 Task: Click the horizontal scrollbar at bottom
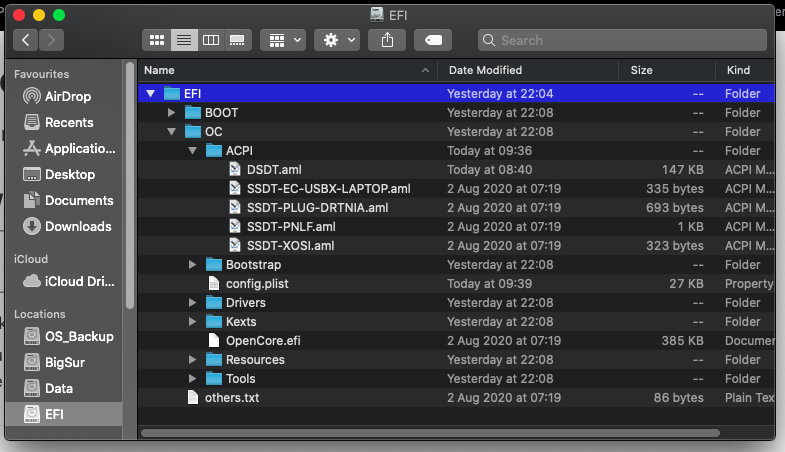(x=430, y=433)
